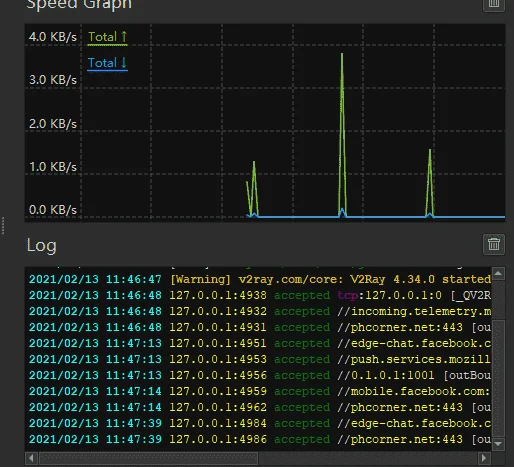Select log line for 127.0.0.1:4938 tcp
514x467 pixels.
260,295
